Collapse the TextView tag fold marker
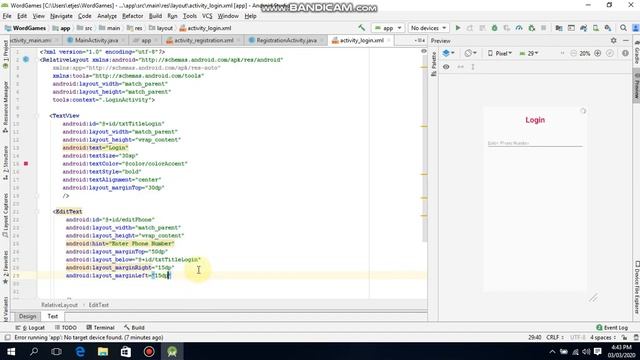 36,116
